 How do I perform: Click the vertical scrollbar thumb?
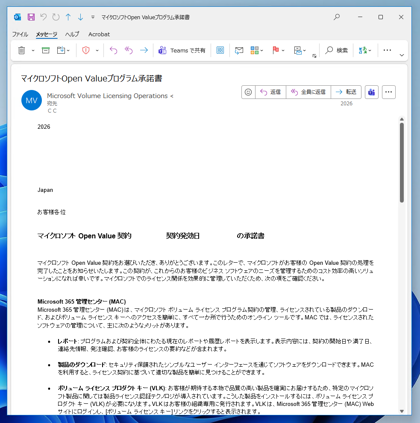402,163
